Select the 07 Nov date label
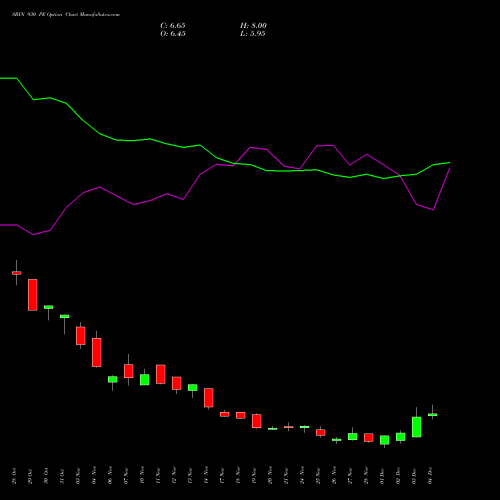The image size is (500, 500). (x=126, y=475)
